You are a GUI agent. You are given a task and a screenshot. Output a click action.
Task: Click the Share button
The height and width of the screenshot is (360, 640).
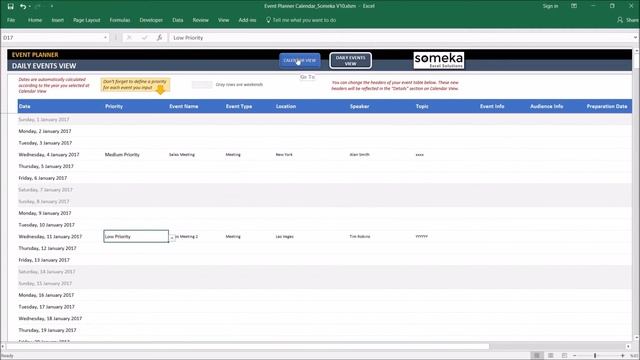[x=629, y=20]
